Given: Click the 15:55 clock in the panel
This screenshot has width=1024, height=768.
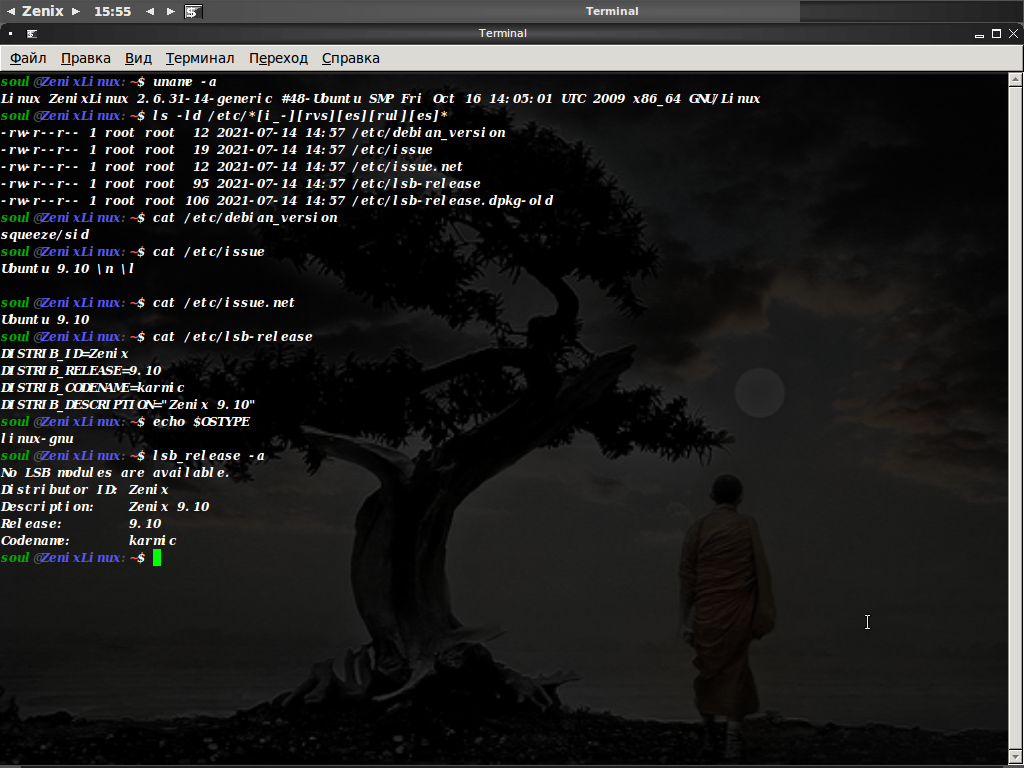Looking at the screenshot, I should coord(112,11).
